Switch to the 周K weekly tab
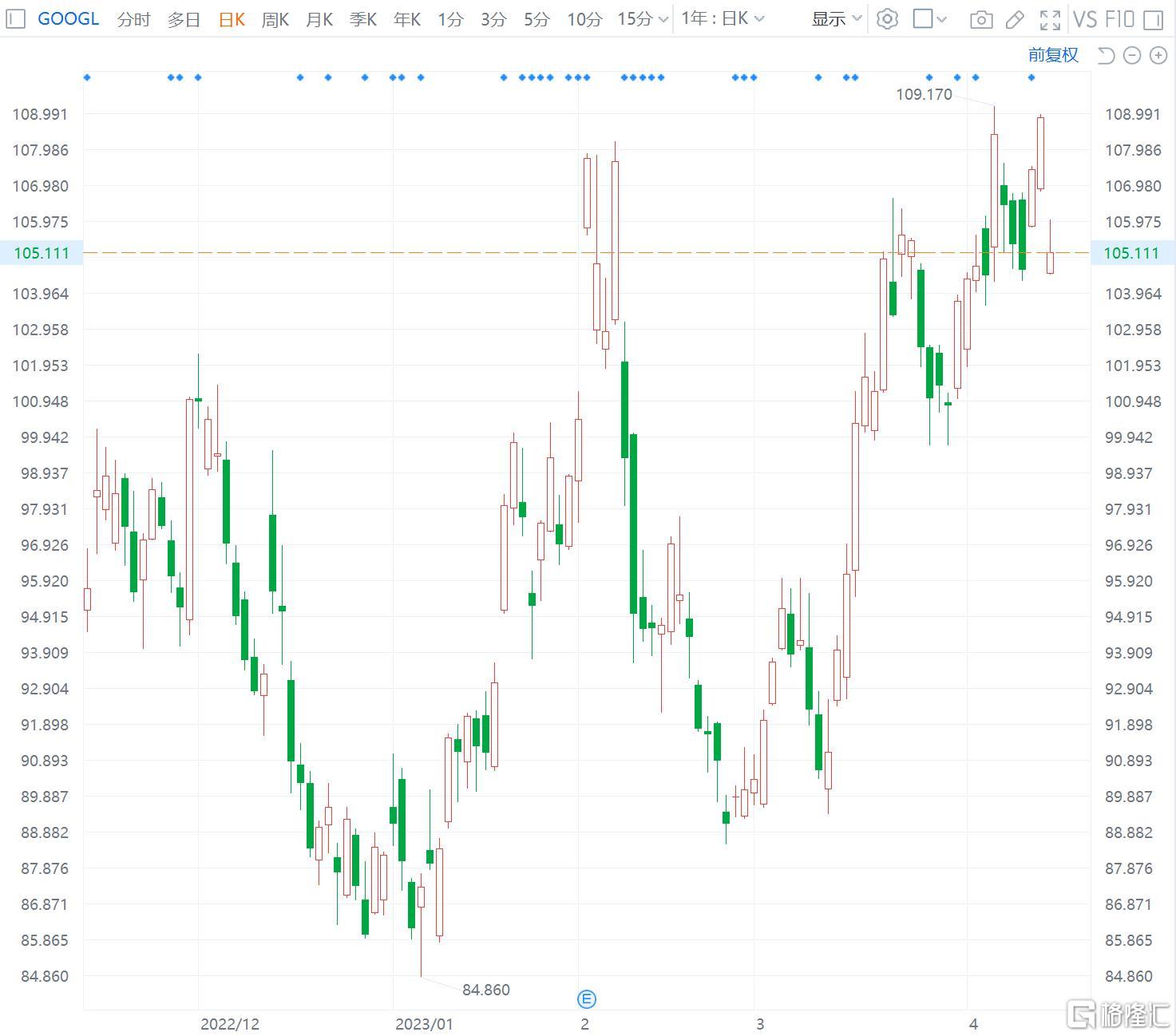Viewport: 1176px width, 1036px height. 275,19
